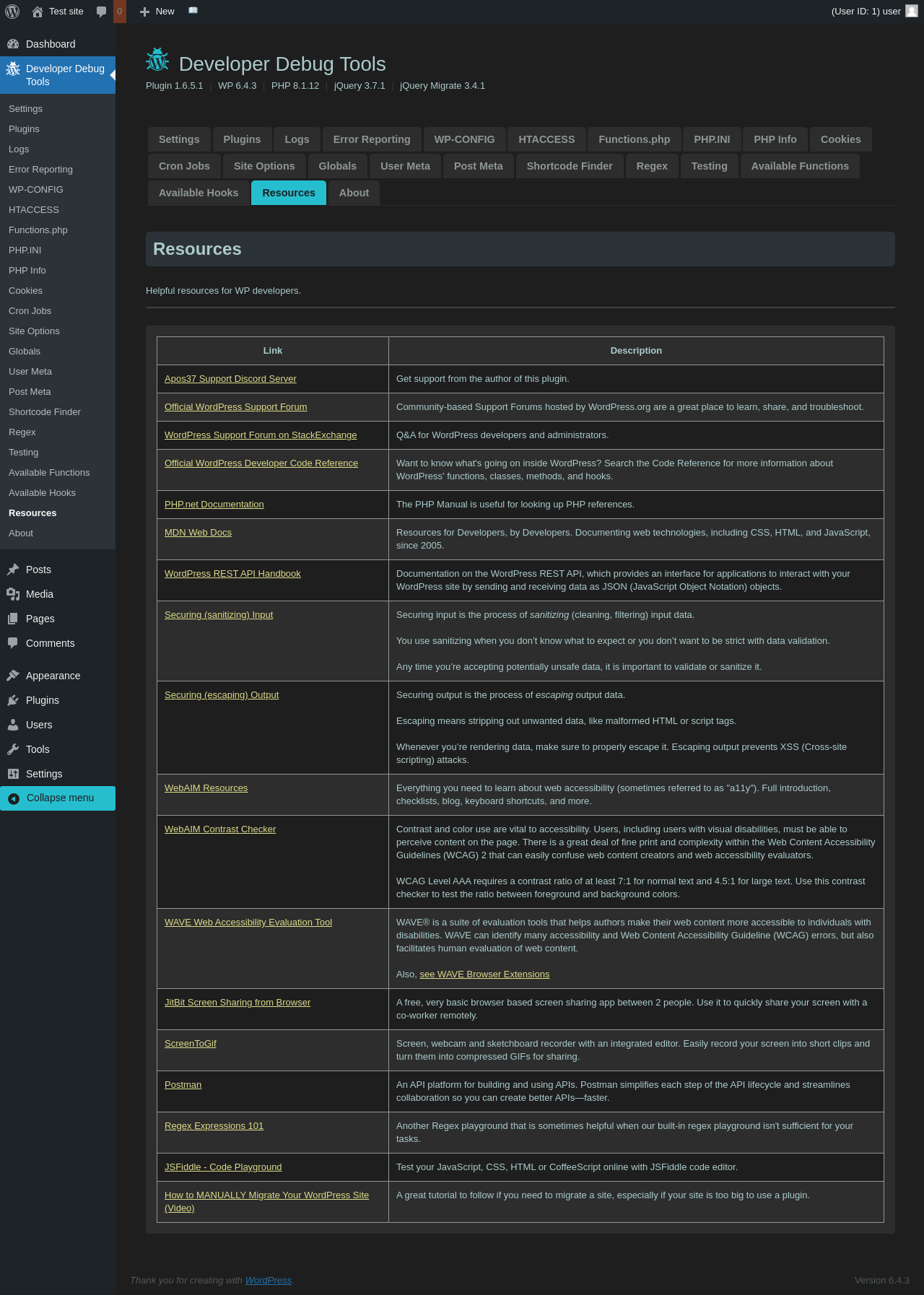924x1295 pixels.
Task: Select the Error Reporting tab
Action: pyautogui.click(x=372, y=139)
